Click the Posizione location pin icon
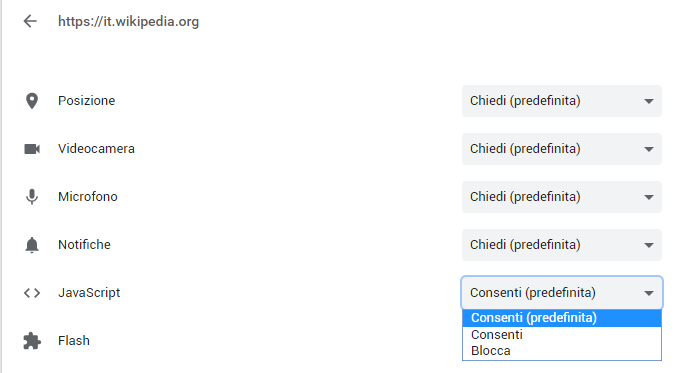 click(x=32, y=101)
